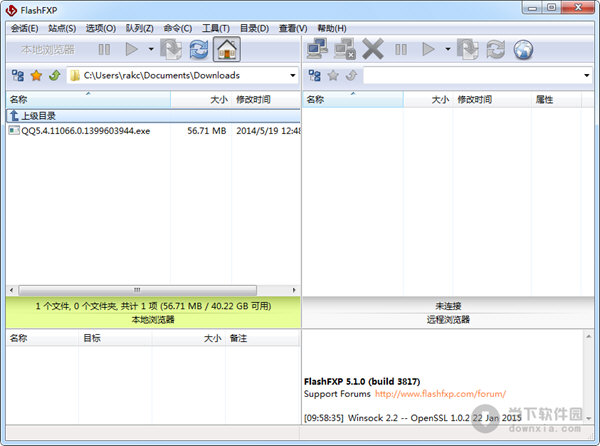This screenshot has width=600, height=446.
Task: Click local pane horizontal scrollbar thumb
Action: pyautogui.click(x=137, y=290)
